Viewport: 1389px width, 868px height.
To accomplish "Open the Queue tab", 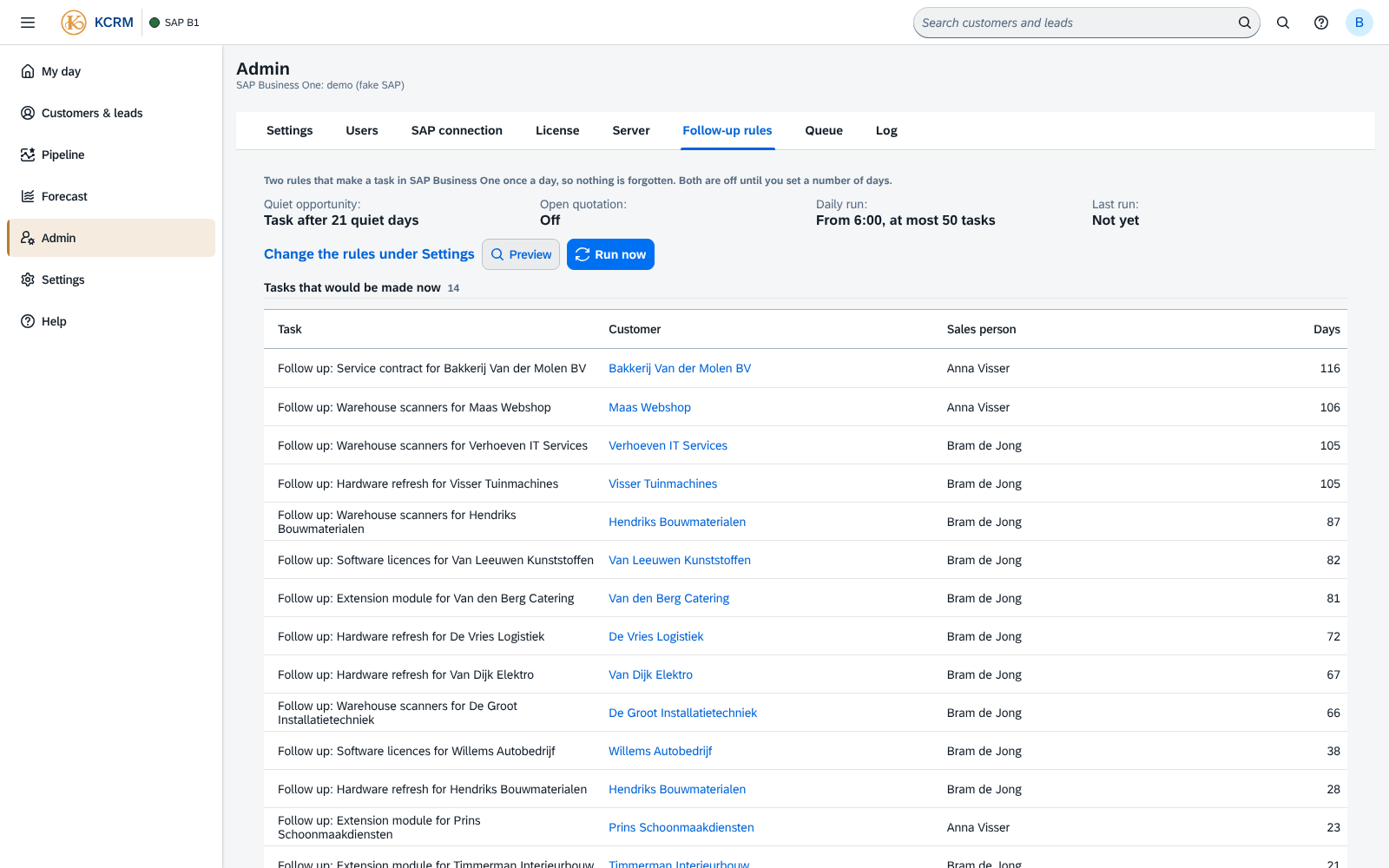I will [824, 130].
